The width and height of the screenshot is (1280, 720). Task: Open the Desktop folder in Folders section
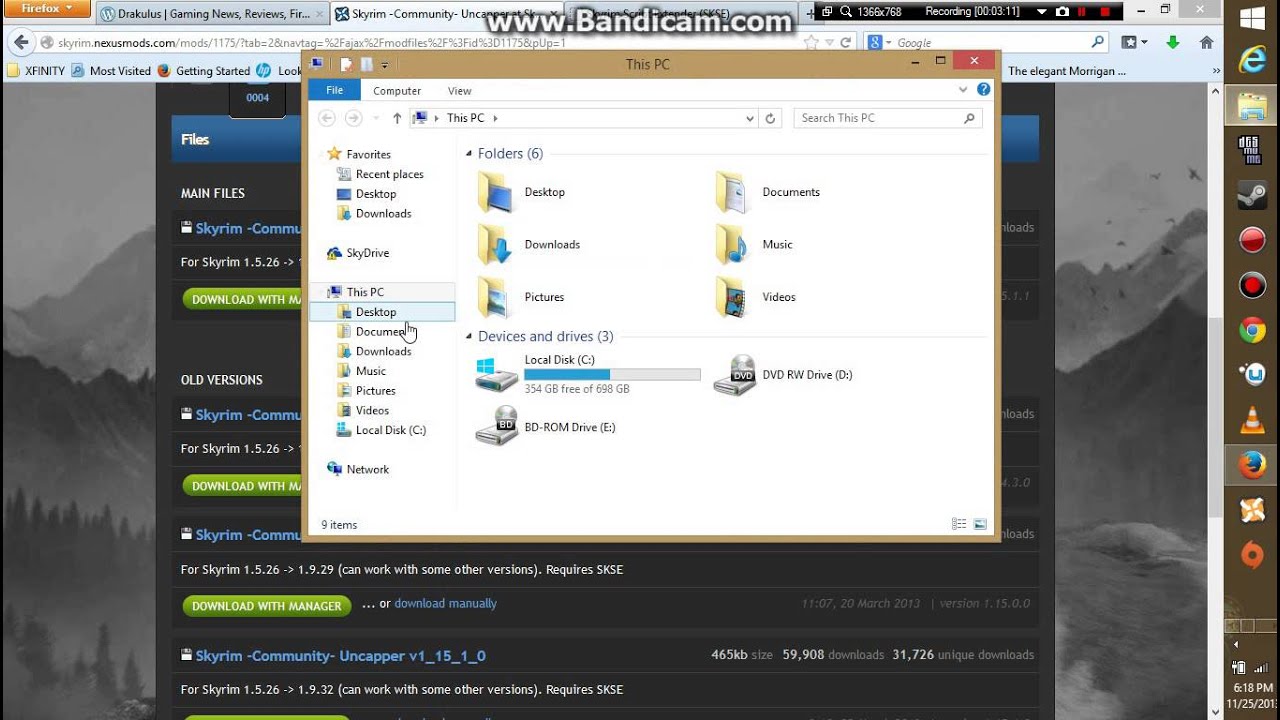point(495,192)
